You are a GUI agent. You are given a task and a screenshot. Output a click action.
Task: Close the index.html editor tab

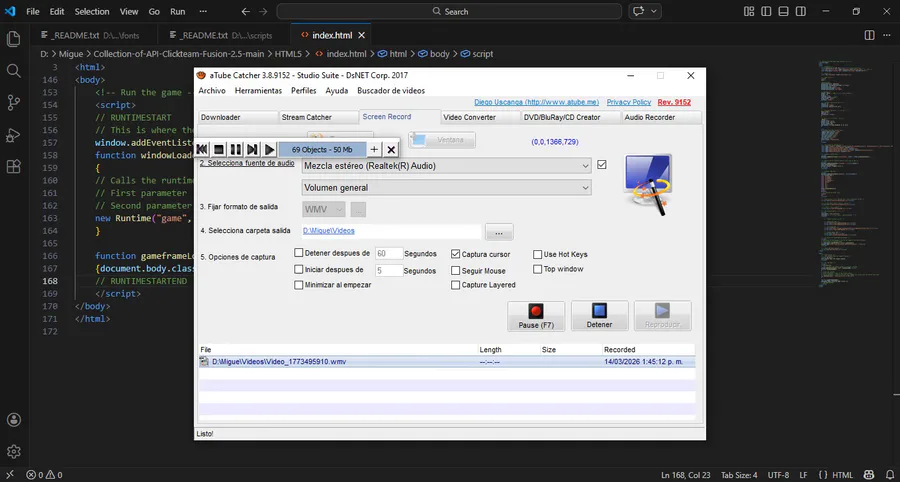(x=362, y=35)
